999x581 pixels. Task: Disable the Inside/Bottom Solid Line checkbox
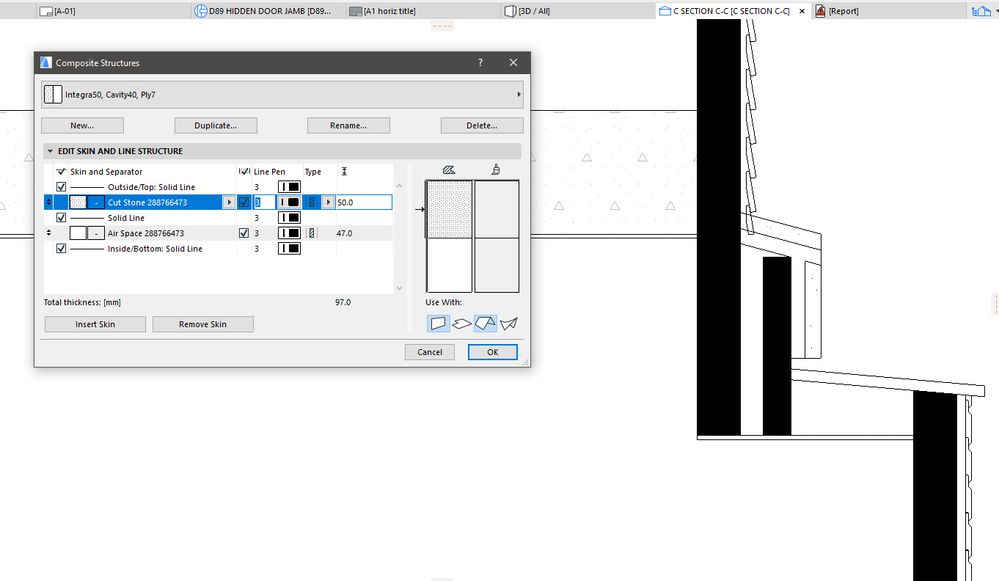click(61, 248)
